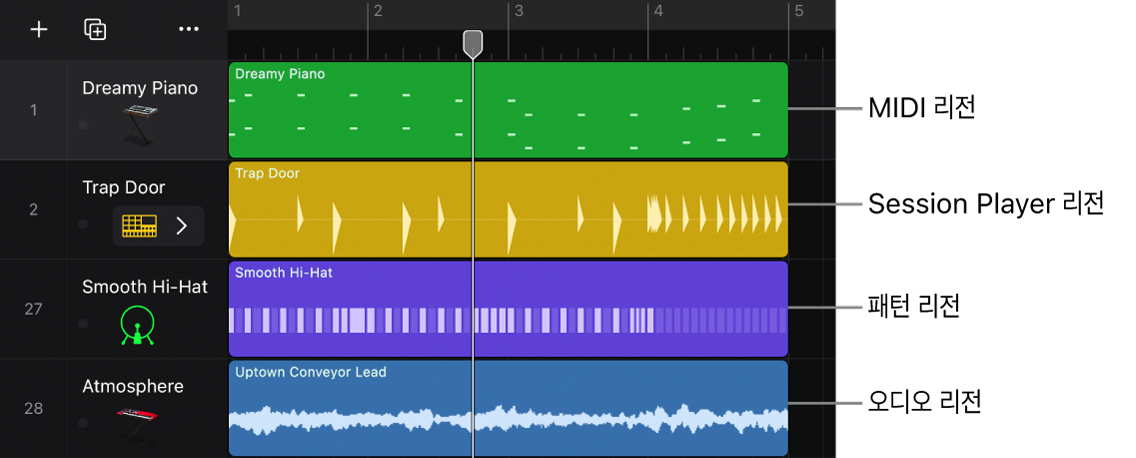This screenshot has height=458, width=1136.
Task: Select track number 28 header
Action: (x=33, y=409)
